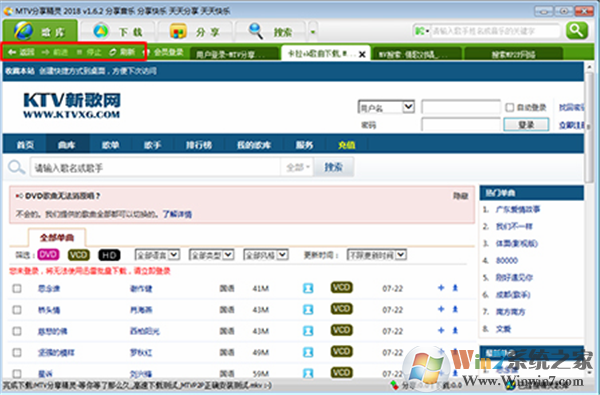Click the 搜索 button beside song search
Screen dimensions: 600x395
[x=333, y=167]
